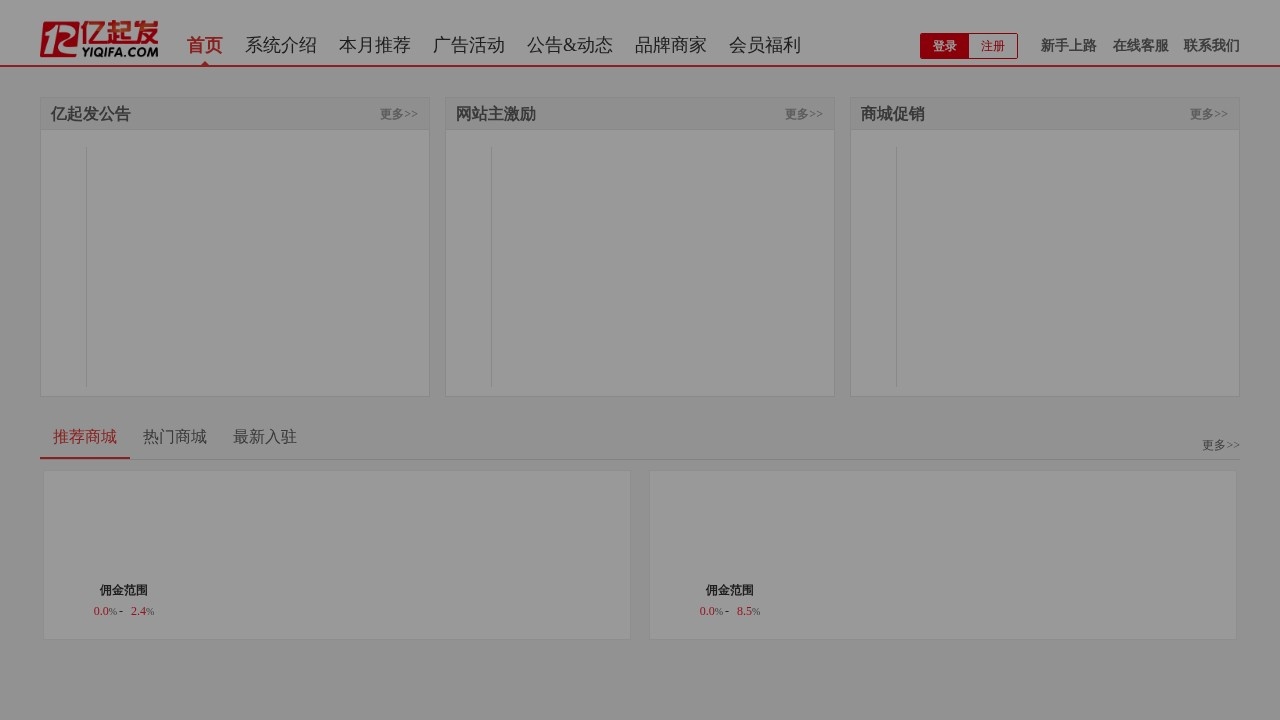Open the 首页 menu item
This screenshot has width=1280, height=720.
pos(205,45)
